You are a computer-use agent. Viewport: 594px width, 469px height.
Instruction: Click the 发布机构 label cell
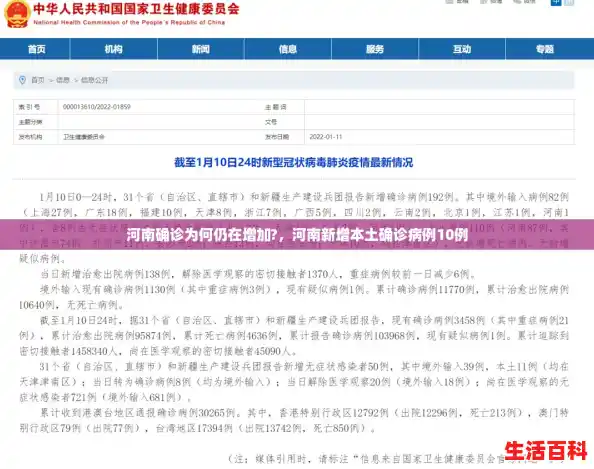[x=36, y=137]
